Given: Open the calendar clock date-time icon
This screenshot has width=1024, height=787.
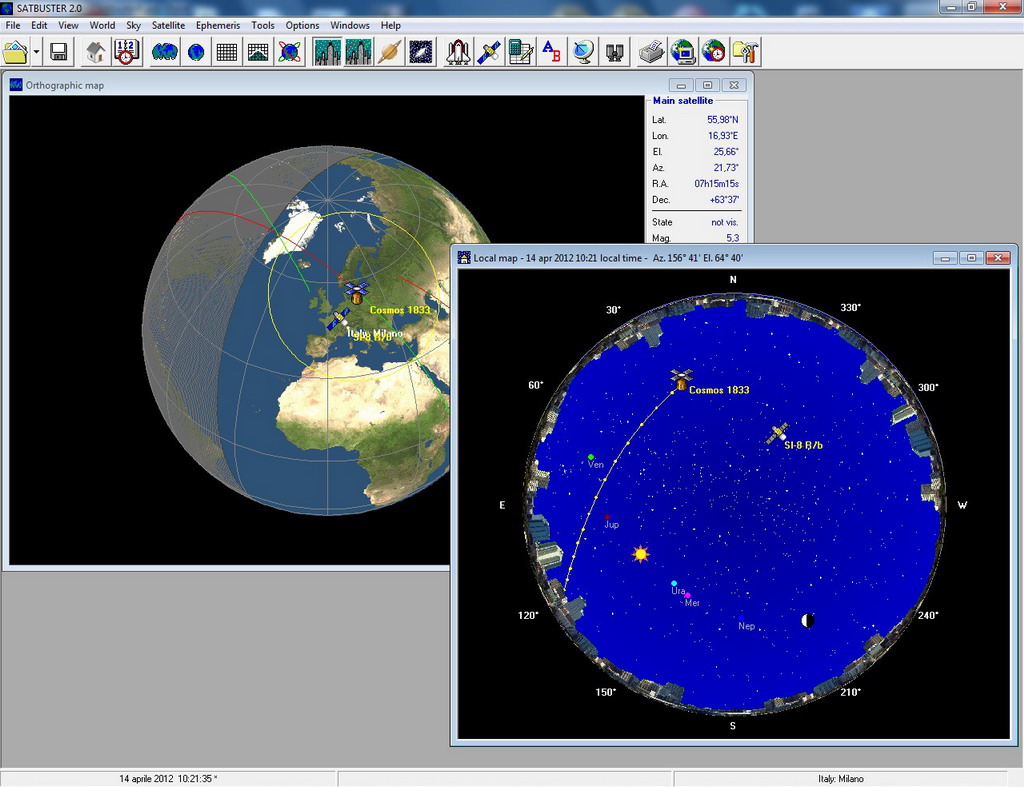Looking at the screenshot, I should click(126, 52).
